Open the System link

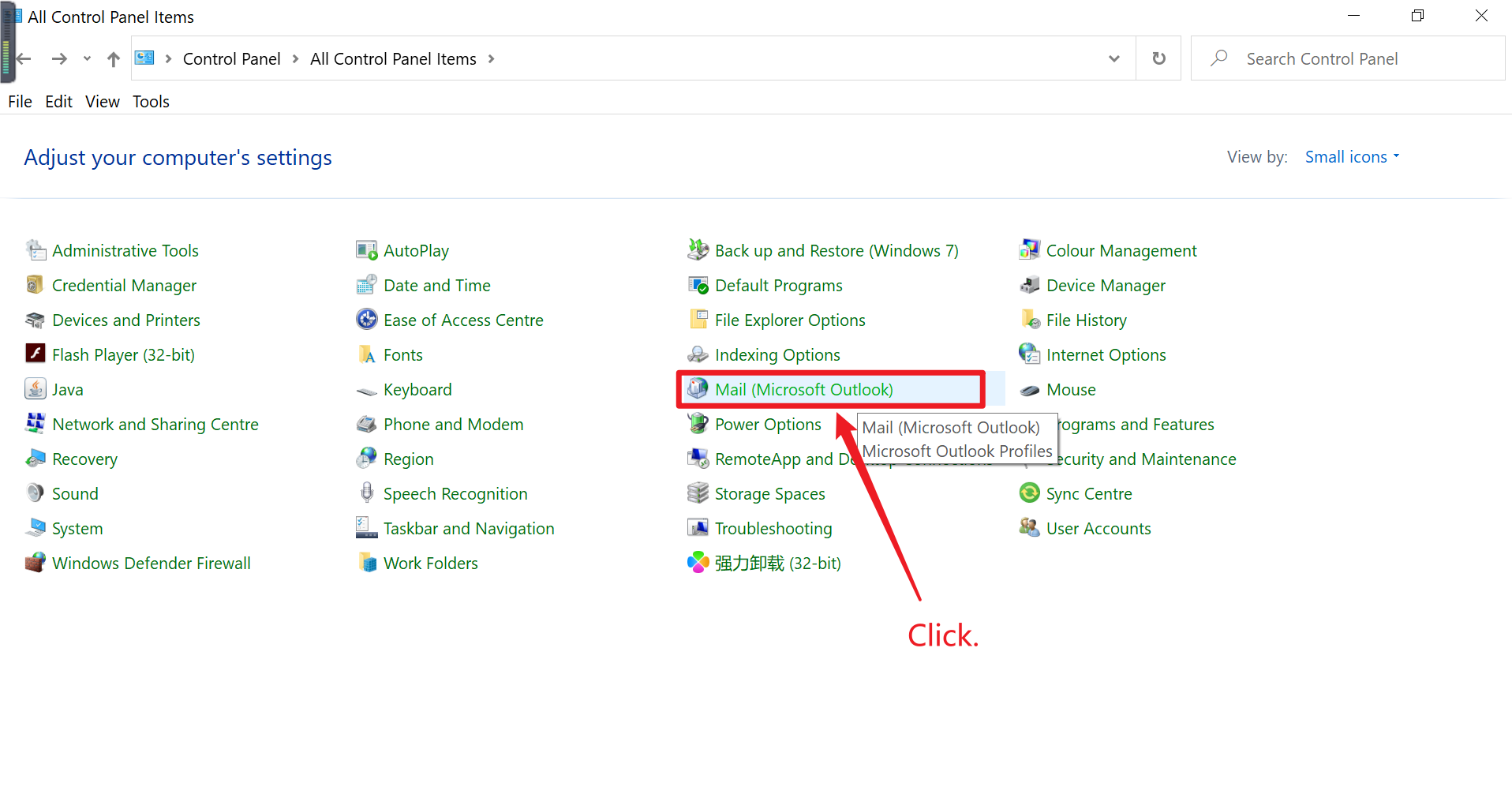(x=77, y=528)
